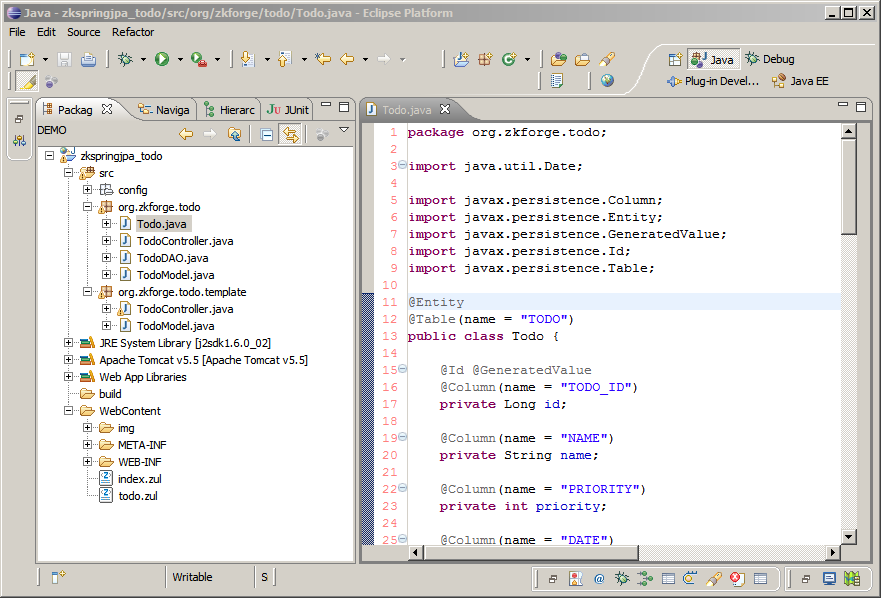The image size is (881, 598).
Task: Expand the WEB-INF folder
Action: pos(88,461)
